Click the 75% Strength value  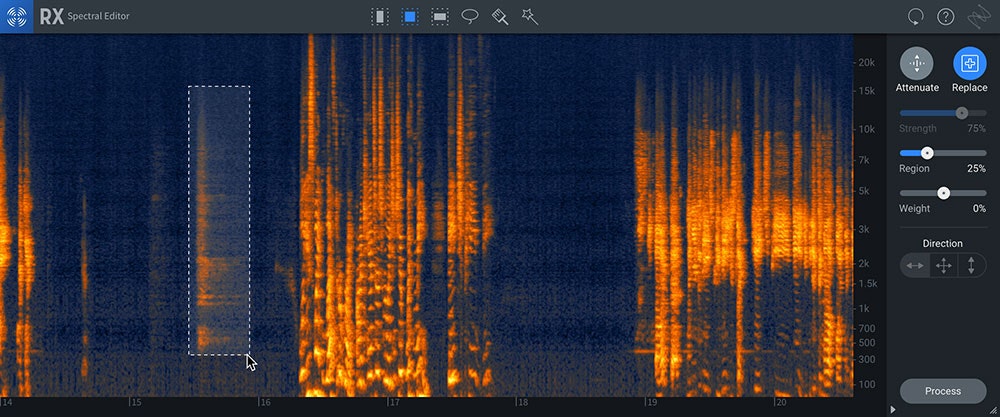pos(976,129)
